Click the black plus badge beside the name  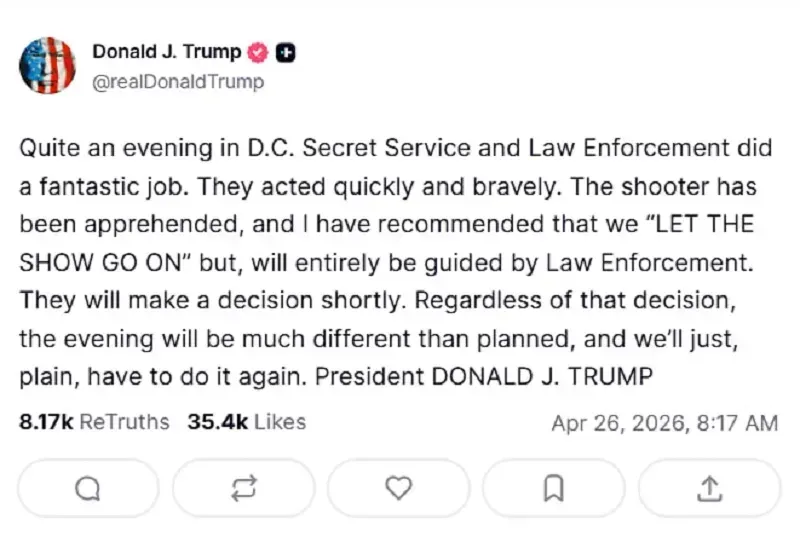(285, 53)
